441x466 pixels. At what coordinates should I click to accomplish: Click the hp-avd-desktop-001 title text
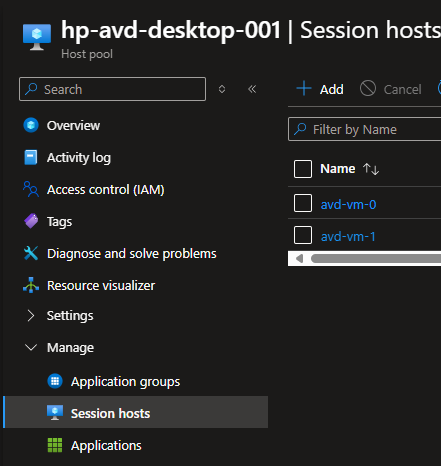[171, 31]
